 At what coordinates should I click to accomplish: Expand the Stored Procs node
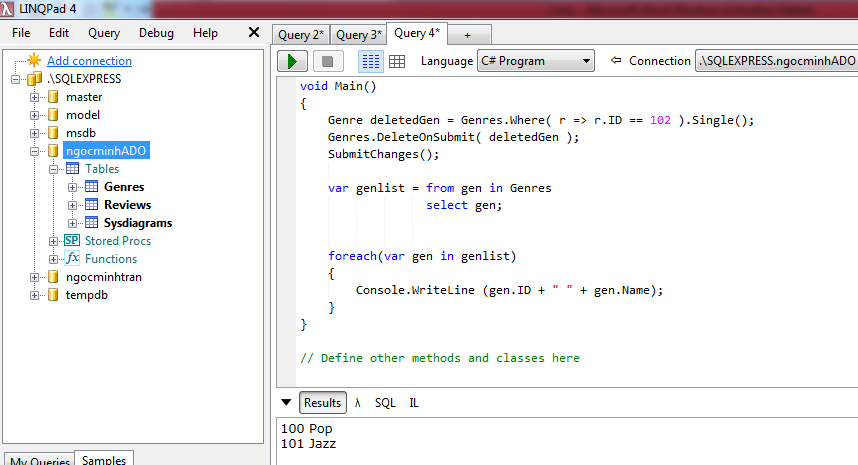coord(53,241)
